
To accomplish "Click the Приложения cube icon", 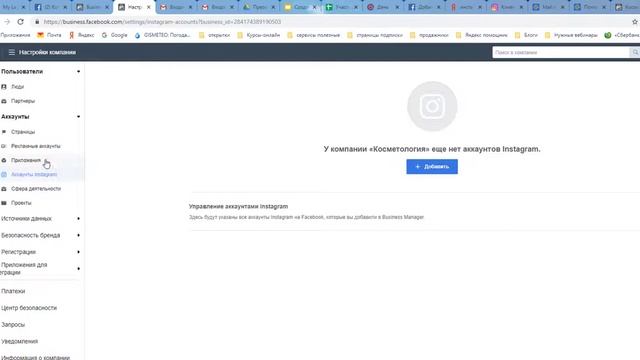I will coord(4,160).
